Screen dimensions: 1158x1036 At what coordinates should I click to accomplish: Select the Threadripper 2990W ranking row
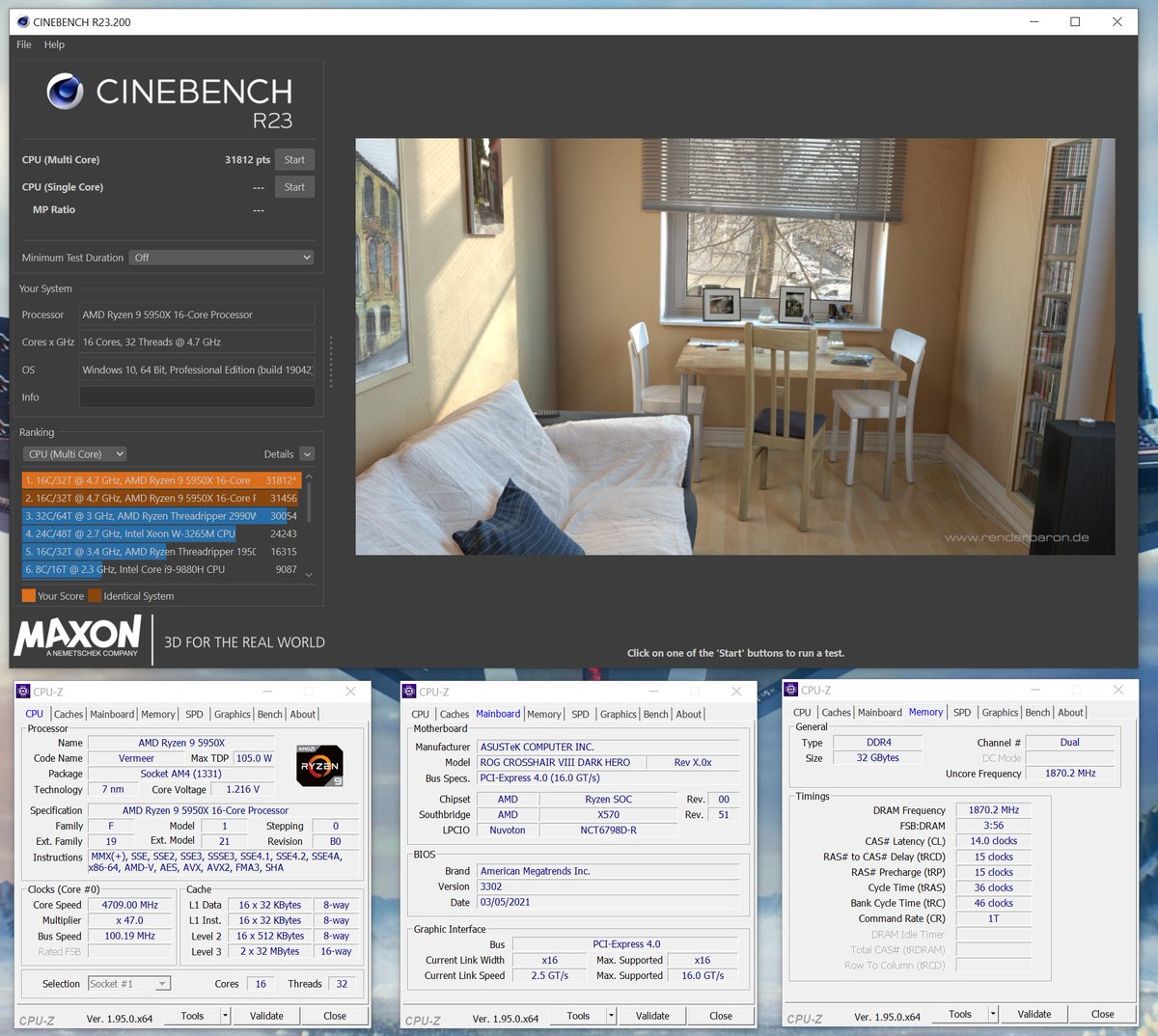pos(161,516)
